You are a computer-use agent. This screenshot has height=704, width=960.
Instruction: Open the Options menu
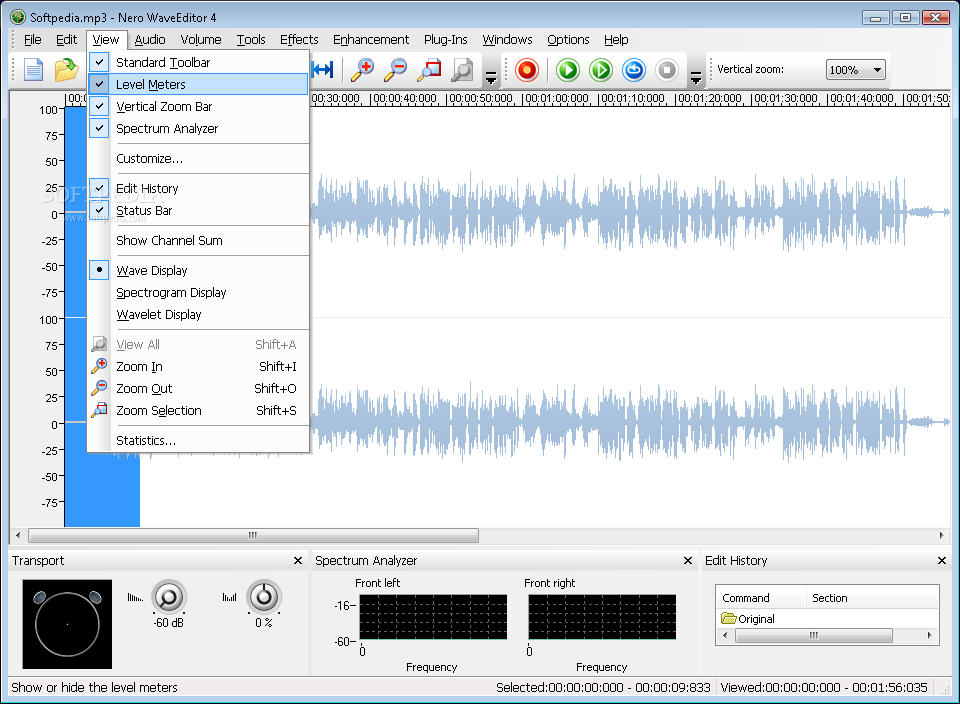tap(568, 40)
